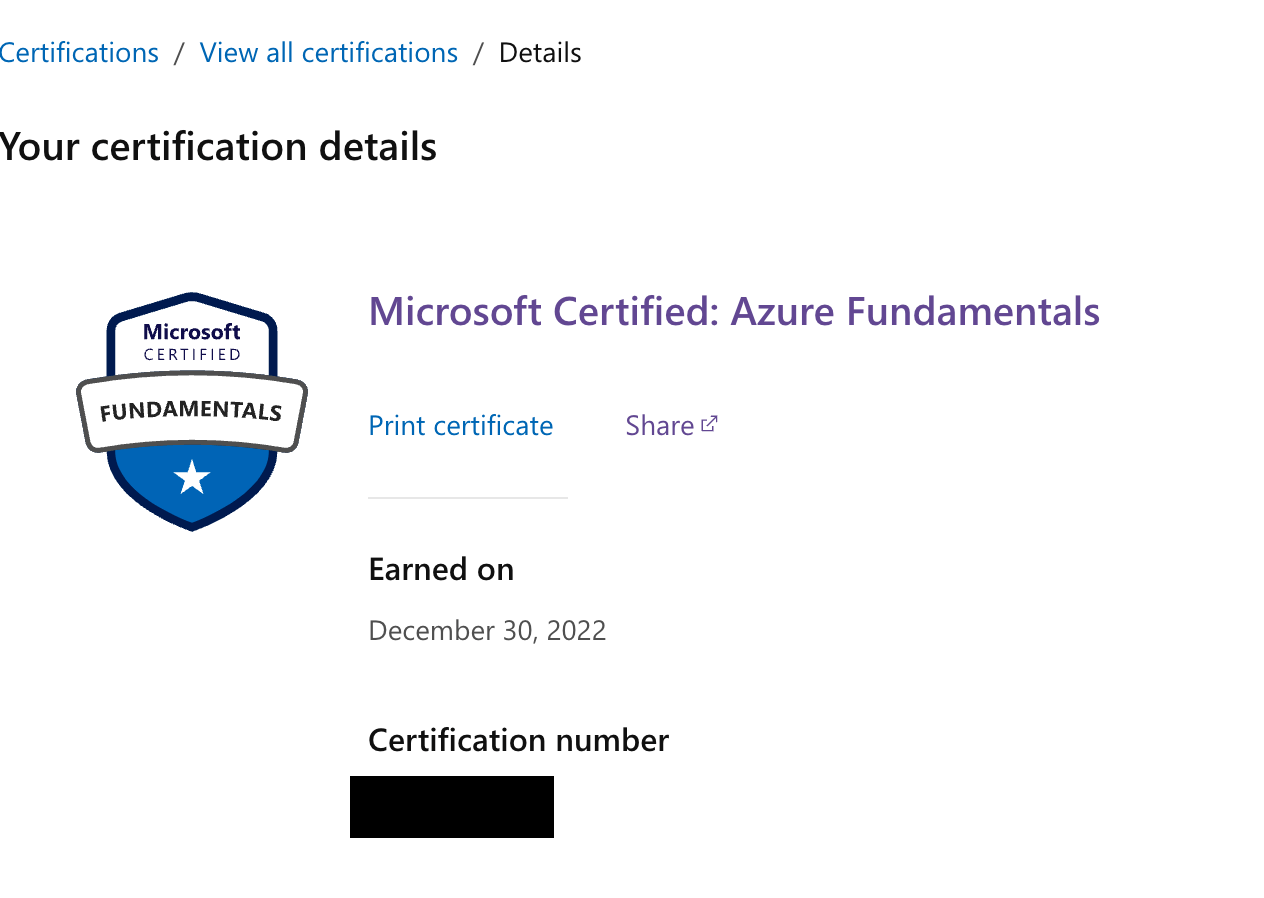
Task: Go to View all certifications
Action: click(329, 52)
